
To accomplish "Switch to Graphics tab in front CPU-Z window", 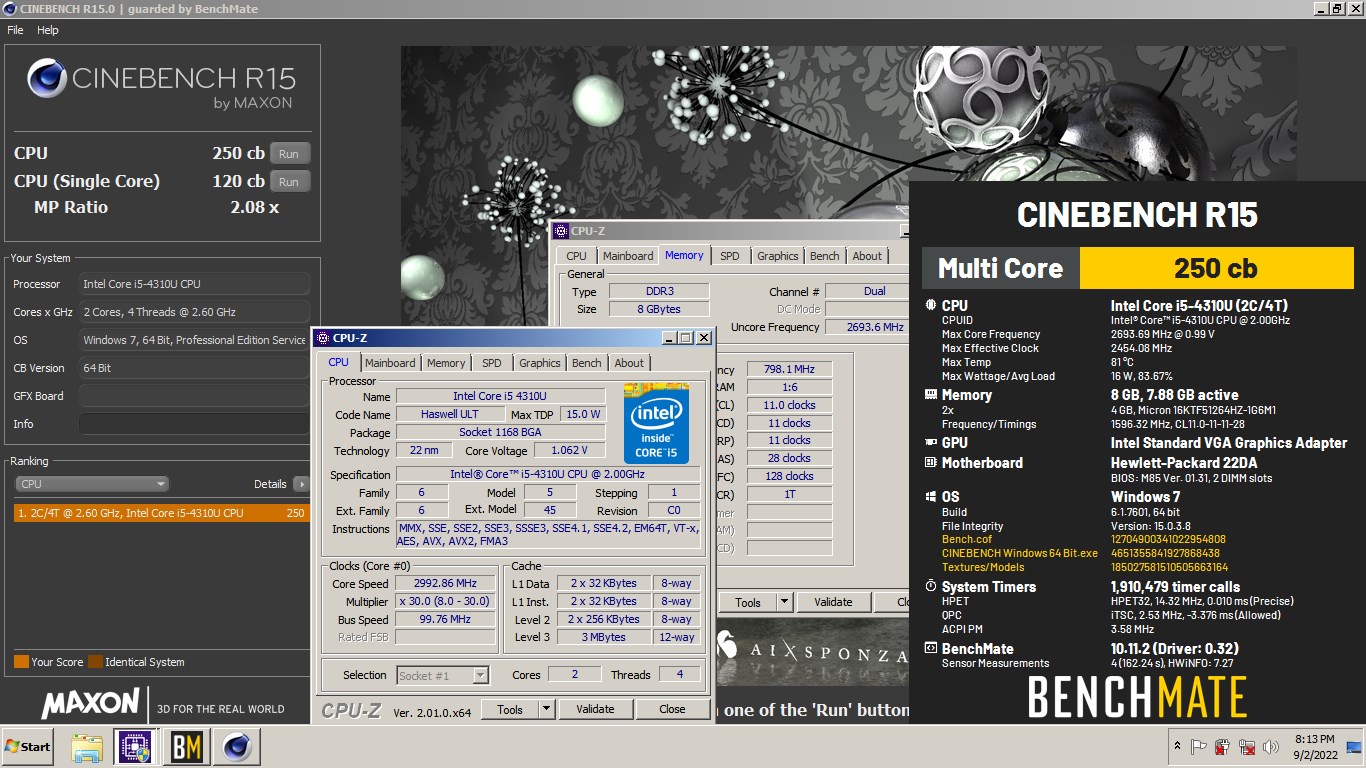I will pos(540,363).
